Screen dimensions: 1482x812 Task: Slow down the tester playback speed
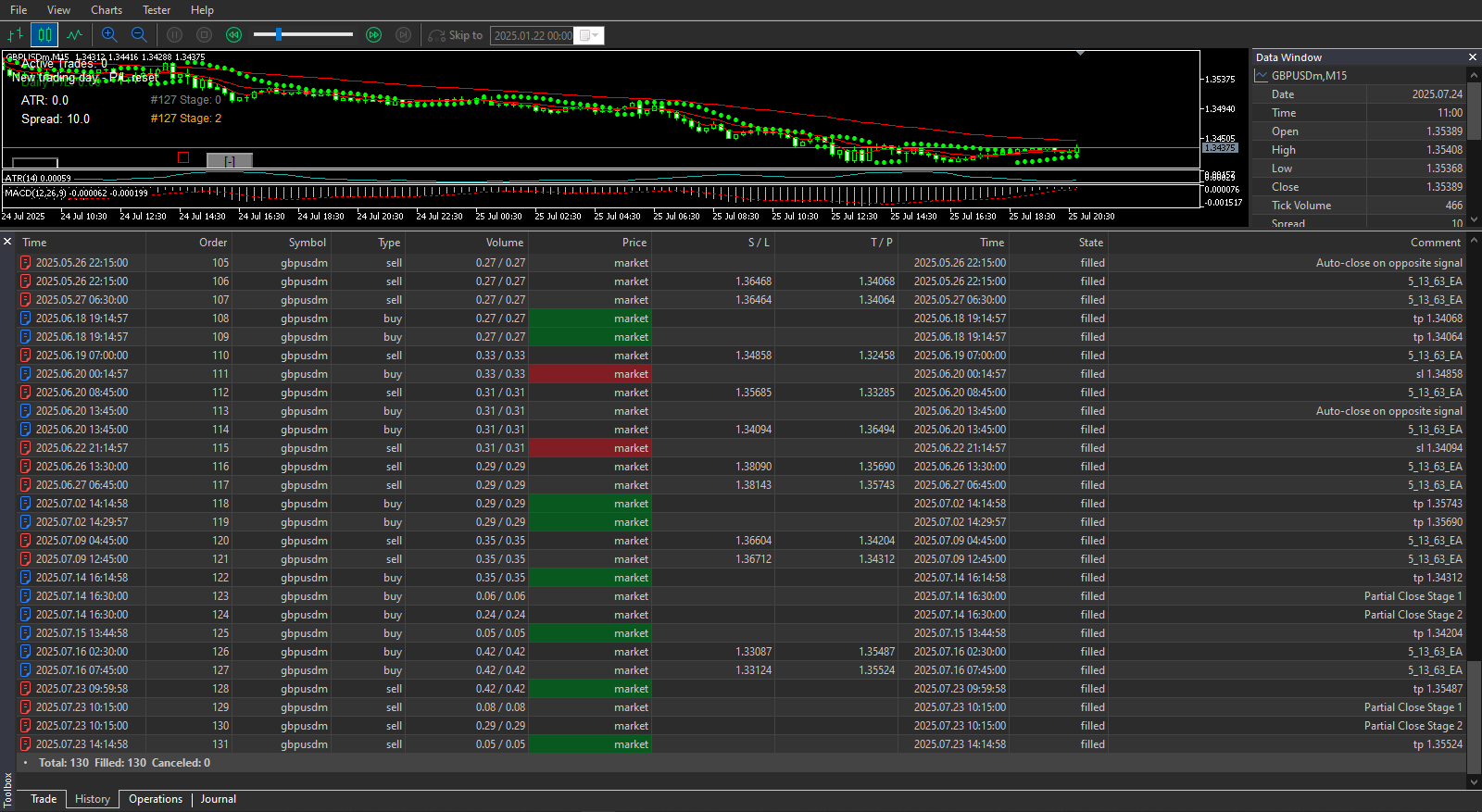(234, 35)
